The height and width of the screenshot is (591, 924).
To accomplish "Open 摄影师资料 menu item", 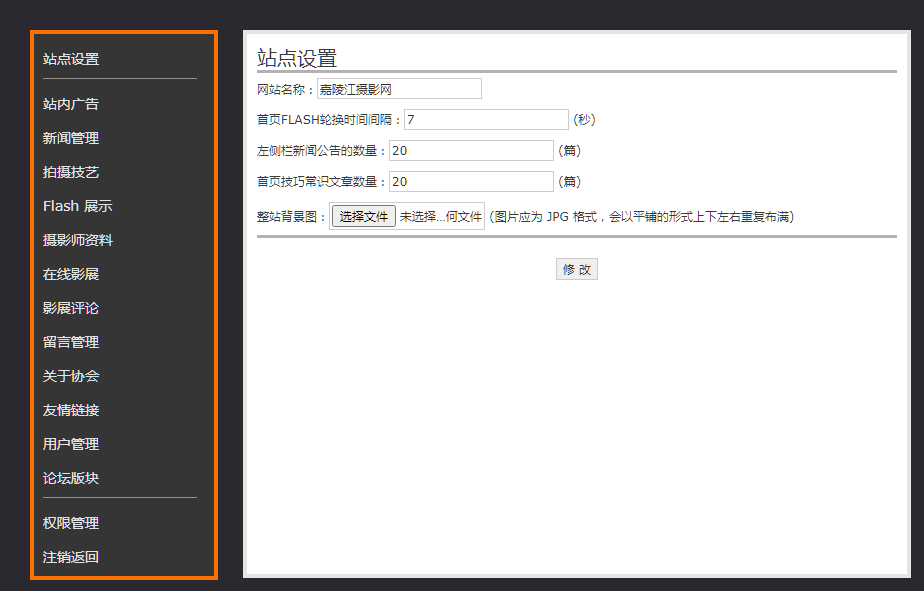I will coord(77,240).
